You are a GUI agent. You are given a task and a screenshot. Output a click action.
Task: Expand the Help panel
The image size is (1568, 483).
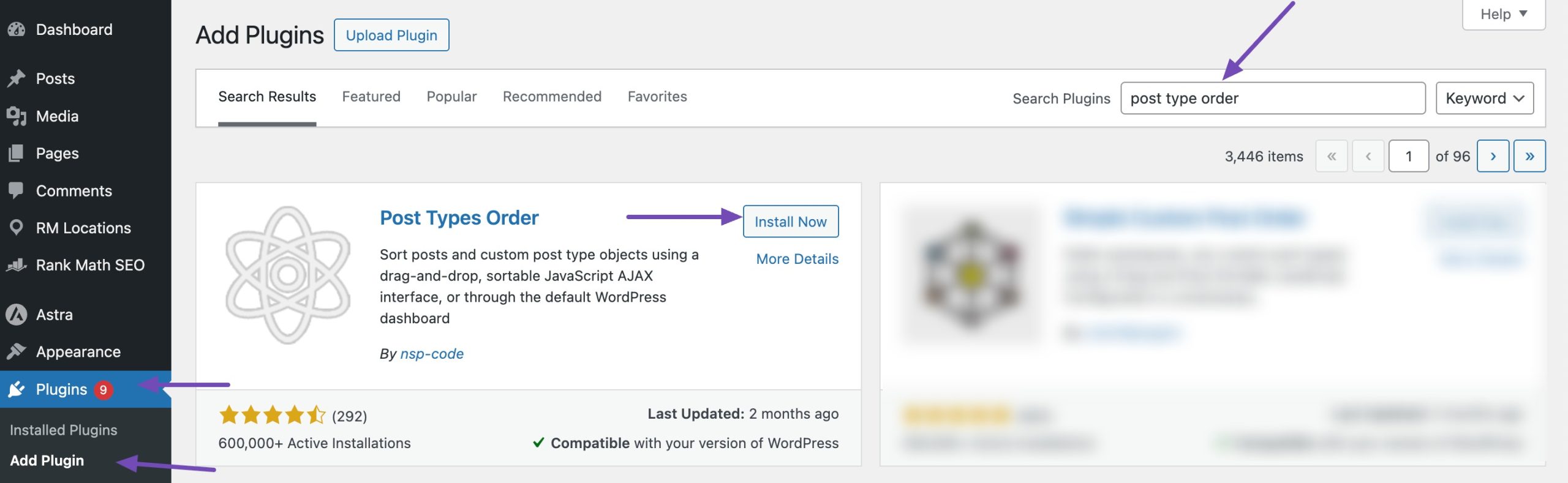coord(1503,14)
